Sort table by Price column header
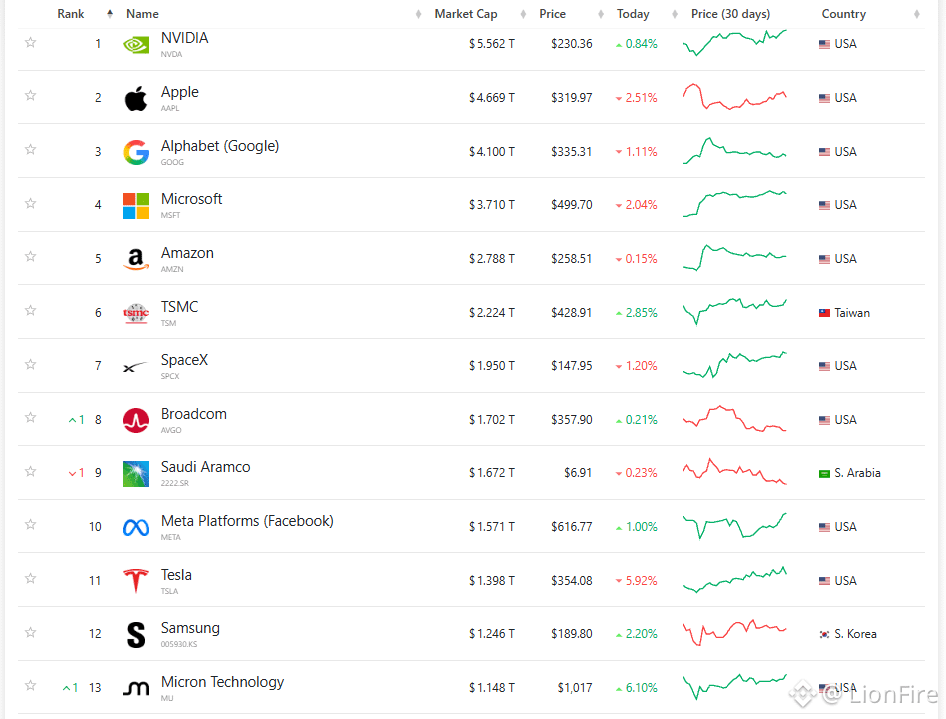 (x=552, y=14)
